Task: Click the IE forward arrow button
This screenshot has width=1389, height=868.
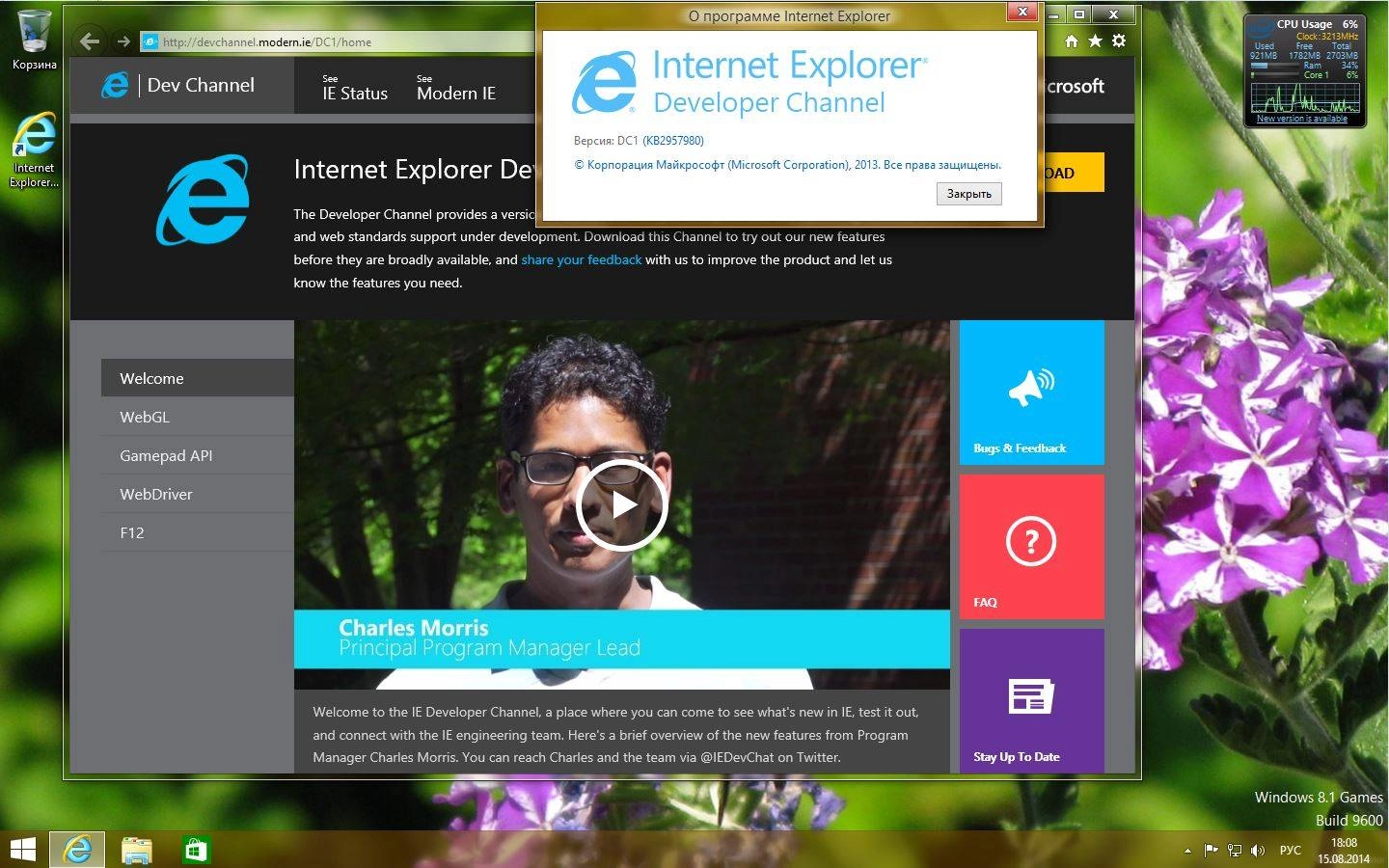Action: coord(123,41)
